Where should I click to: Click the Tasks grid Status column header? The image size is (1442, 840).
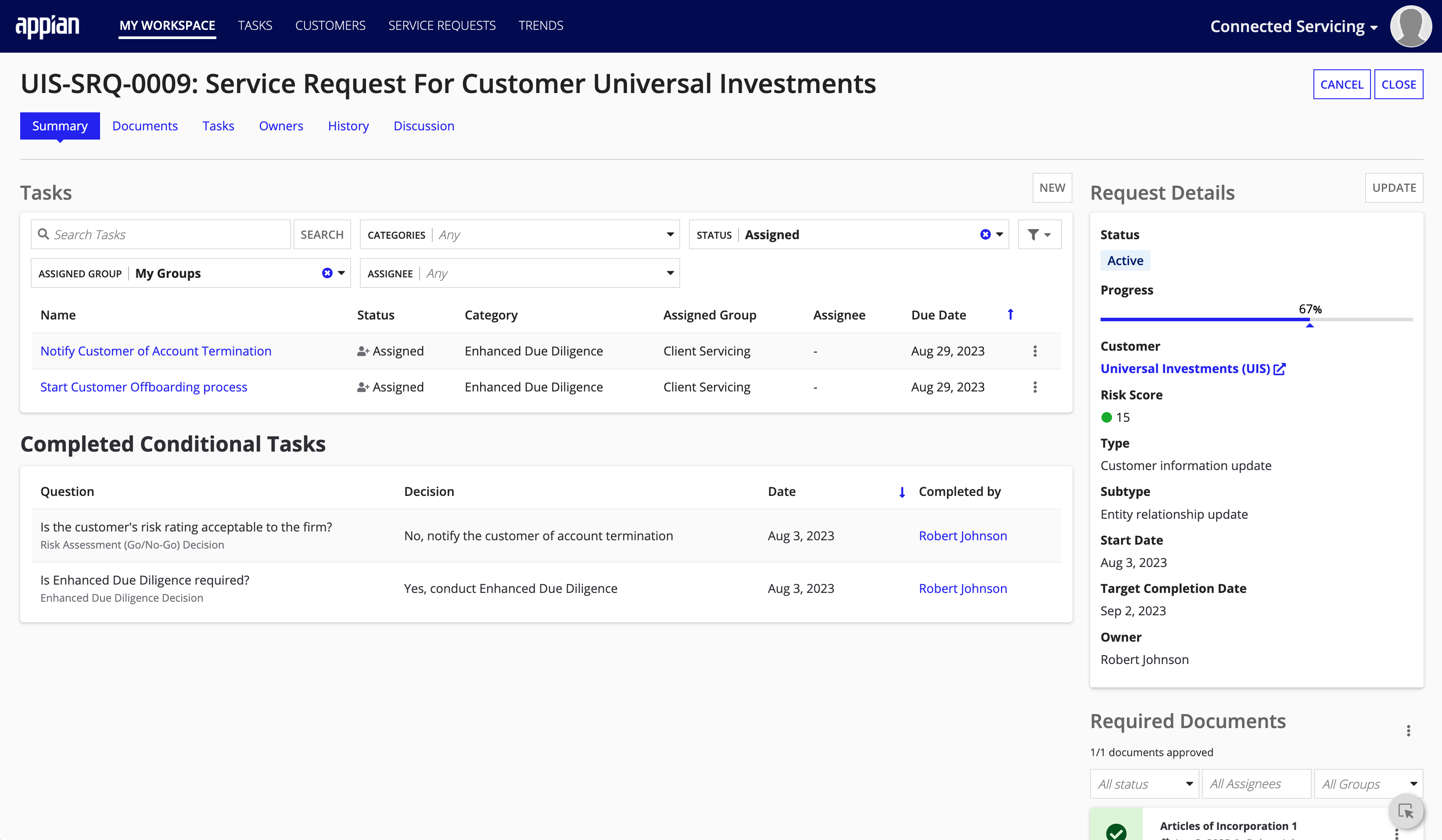pos(375,315)
